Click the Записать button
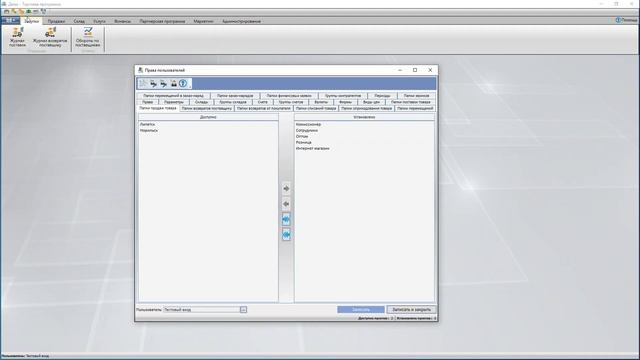Screen dimensions: 640x360 (361, 310)
